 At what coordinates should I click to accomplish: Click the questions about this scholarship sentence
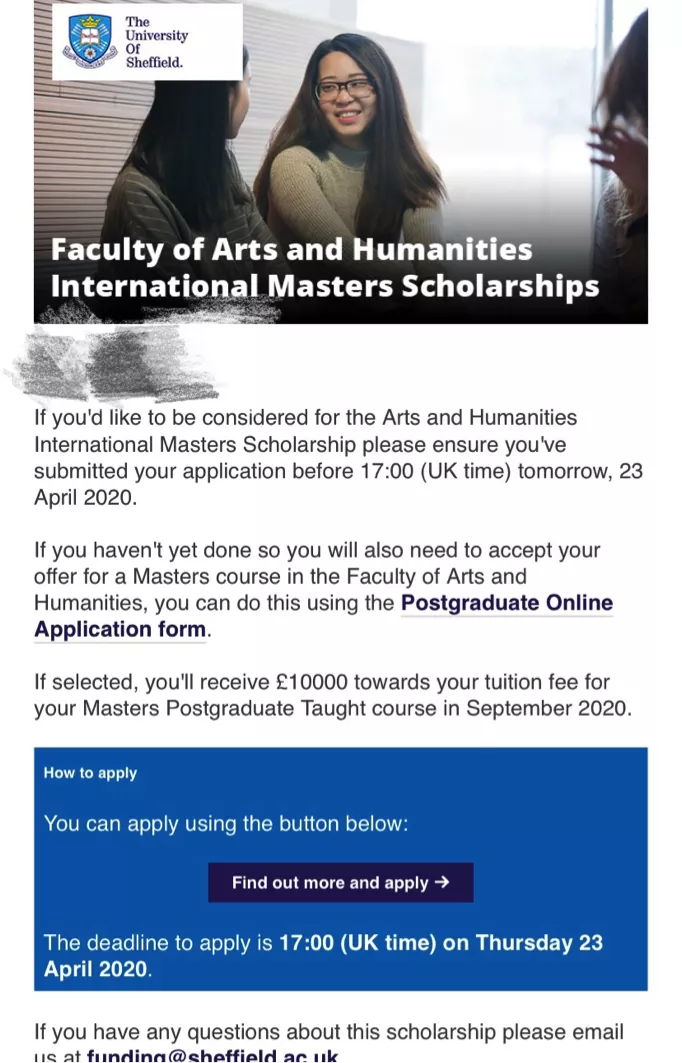click(329, 1044)
